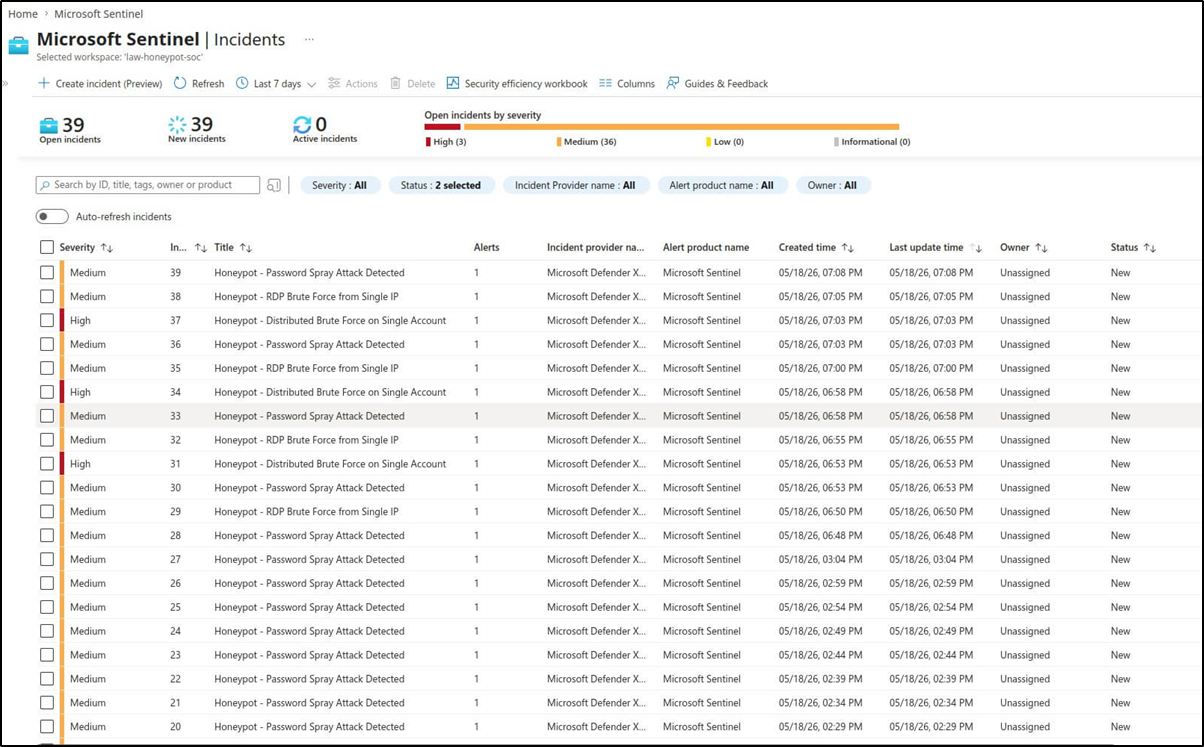Viewport: 1204px width, 747px height.
Task: Open the Last 7 days time range dropdown
Action: (276, 84)
